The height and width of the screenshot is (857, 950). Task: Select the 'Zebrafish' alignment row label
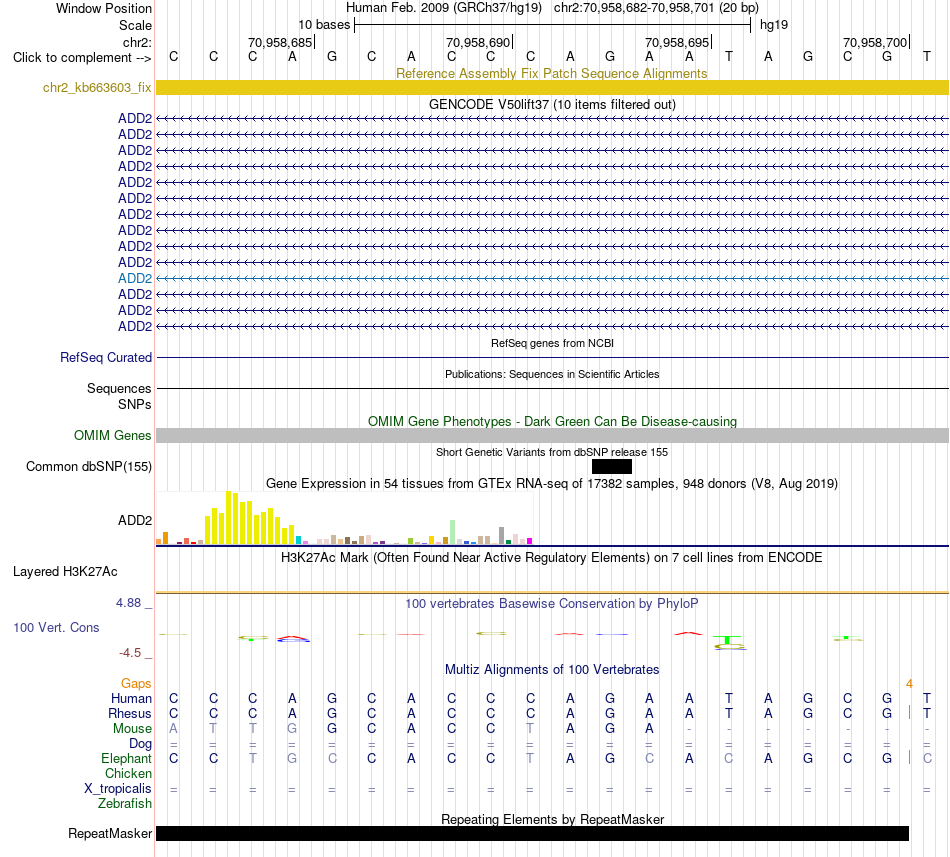125,803
